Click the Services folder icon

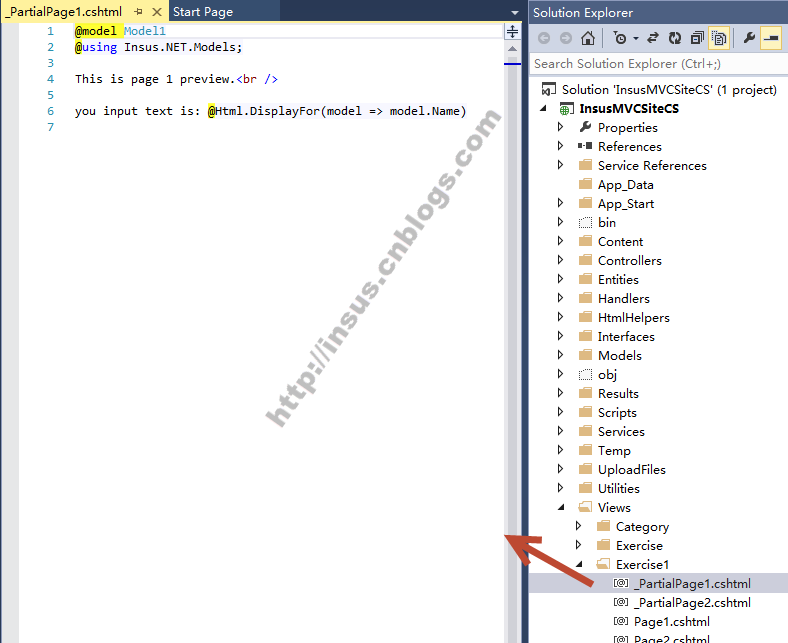(585, 431)
